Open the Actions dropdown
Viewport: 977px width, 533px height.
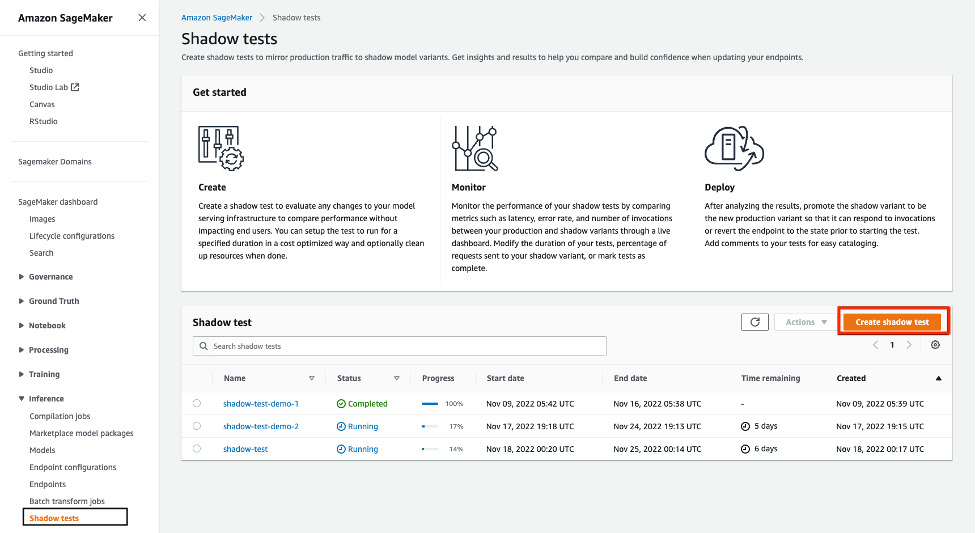(x=806, y=322)
